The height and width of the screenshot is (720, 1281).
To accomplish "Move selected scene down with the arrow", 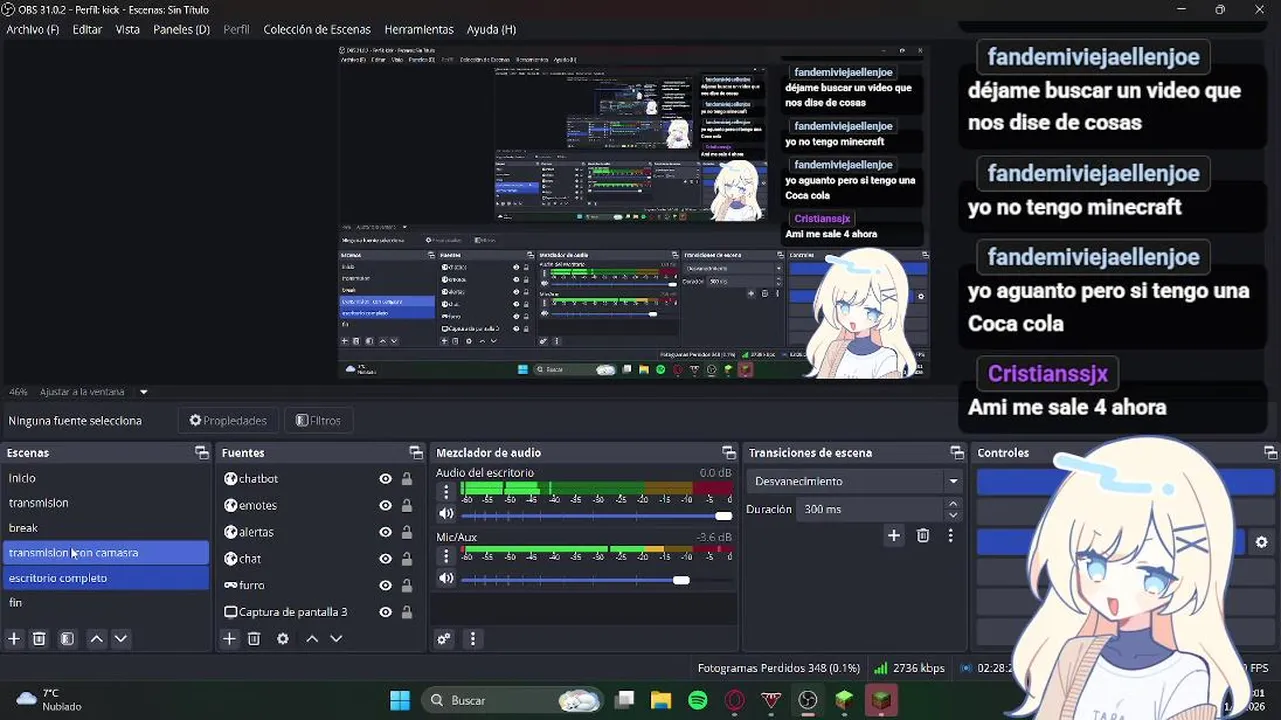I will (121, 639).
